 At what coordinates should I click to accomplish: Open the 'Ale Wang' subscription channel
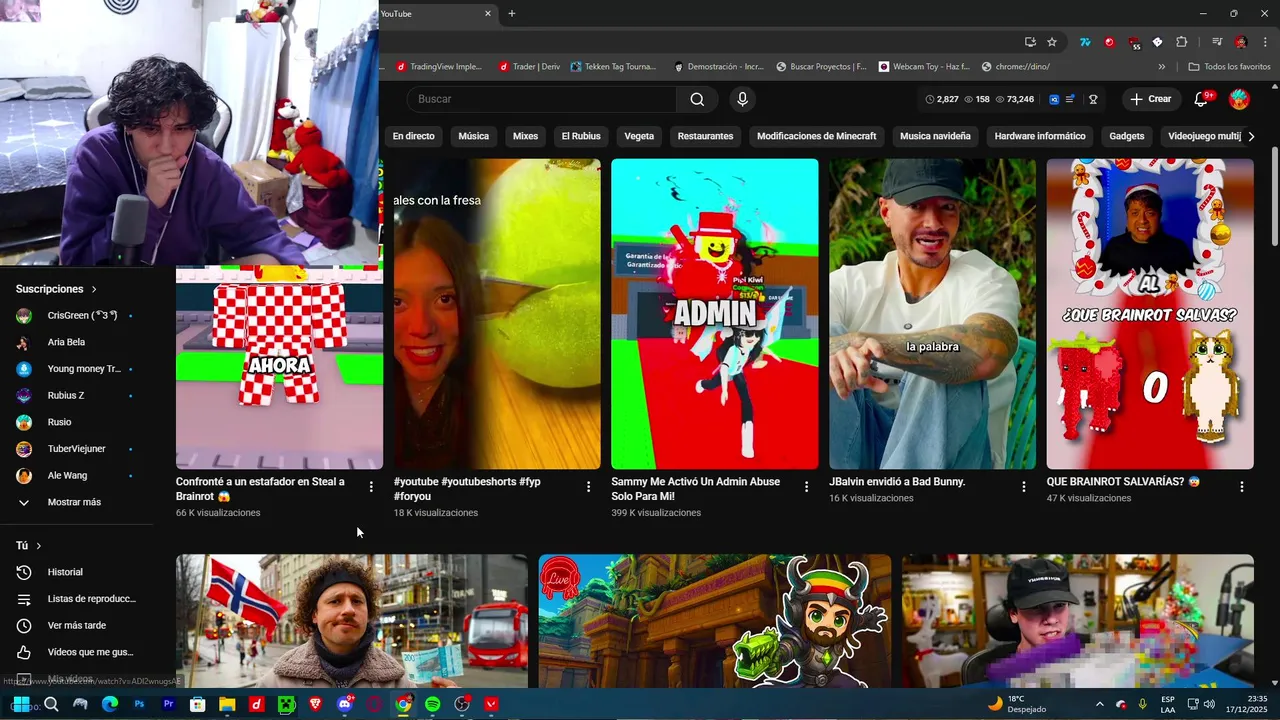pos(67,475)
